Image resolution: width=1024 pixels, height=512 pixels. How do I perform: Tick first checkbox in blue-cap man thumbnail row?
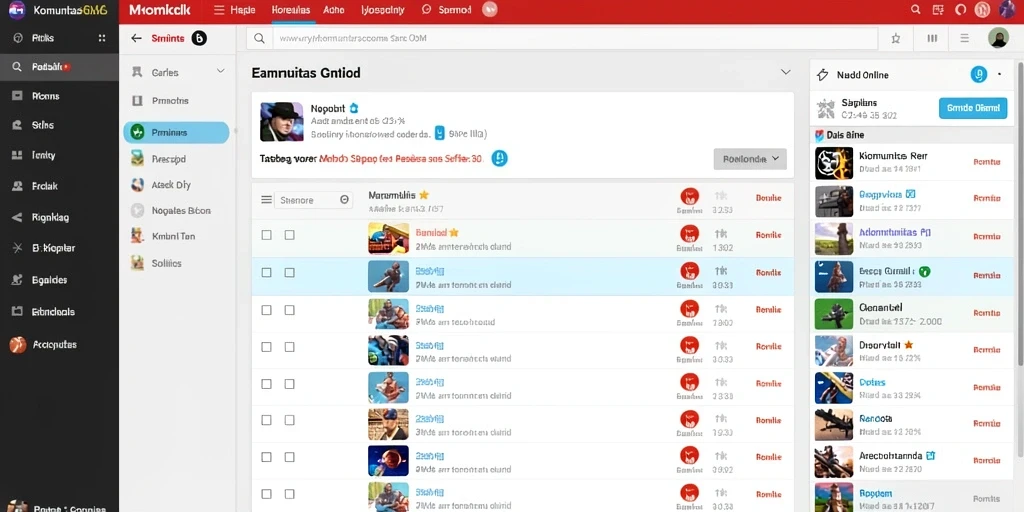tap(266, 421)
